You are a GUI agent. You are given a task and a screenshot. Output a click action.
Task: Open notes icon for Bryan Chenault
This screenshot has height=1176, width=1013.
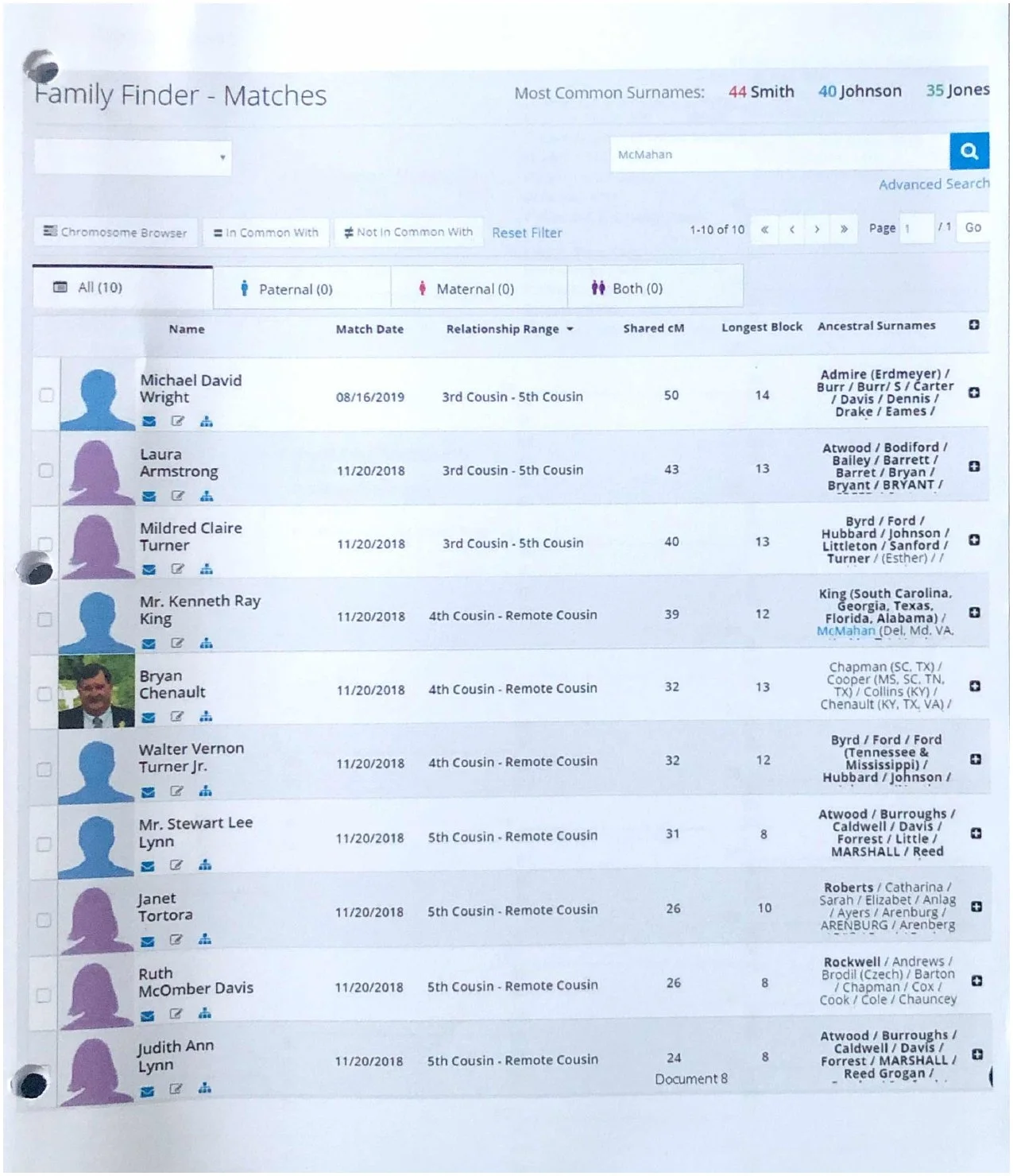pos(178,717)
